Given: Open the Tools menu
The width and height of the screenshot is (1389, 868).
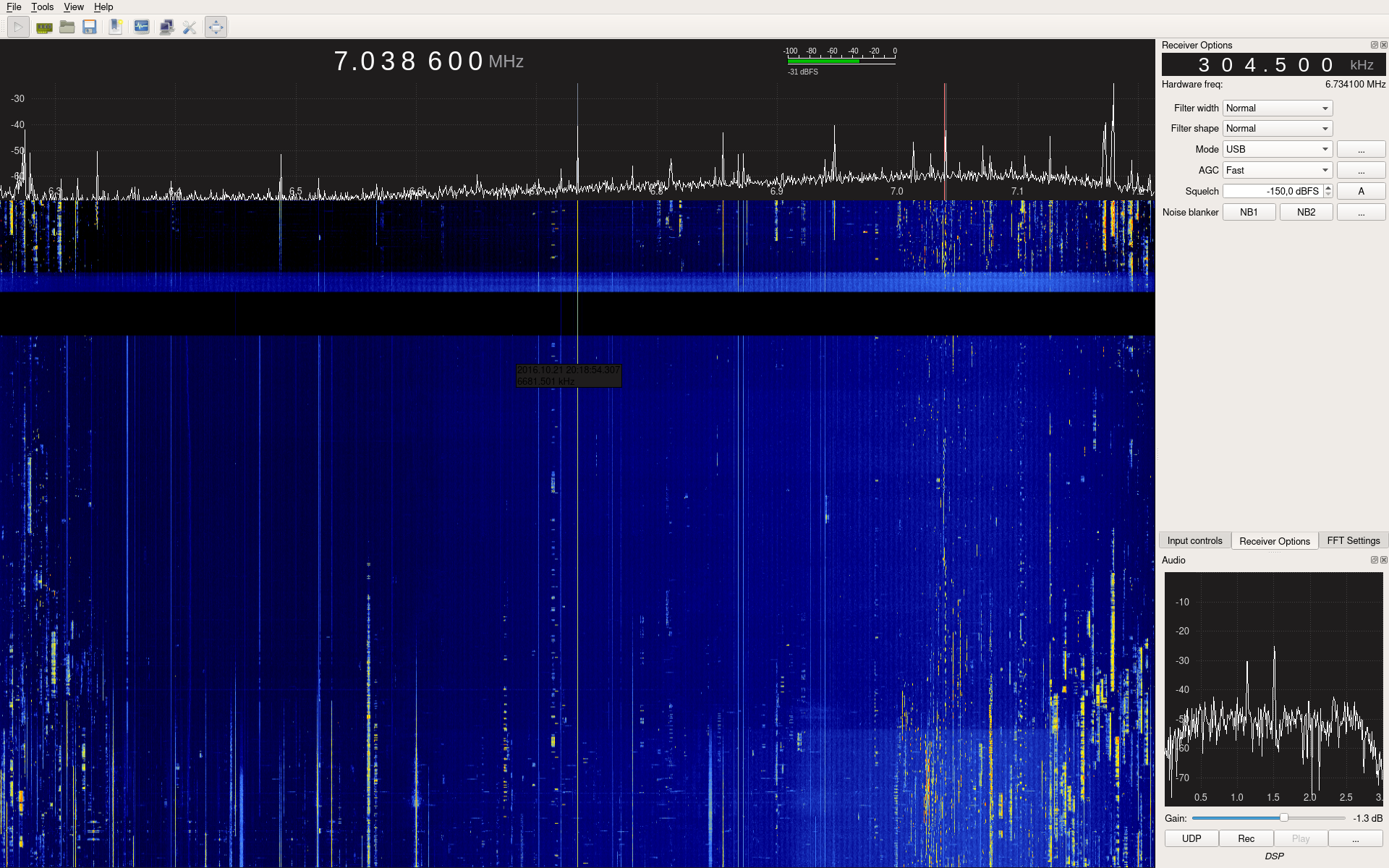Looking at the screenshot, I should click(42, 7).
